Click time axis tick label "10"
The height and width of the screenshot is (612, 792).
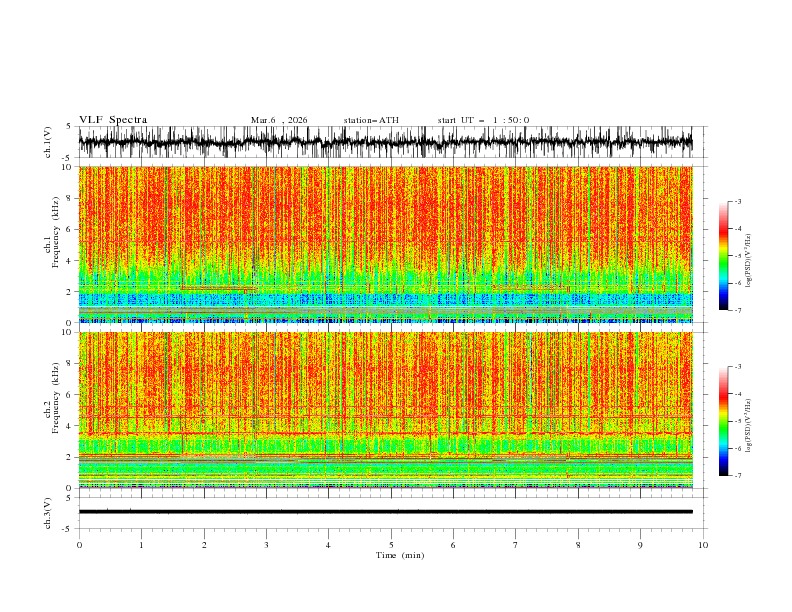click(x=703, y=545)
